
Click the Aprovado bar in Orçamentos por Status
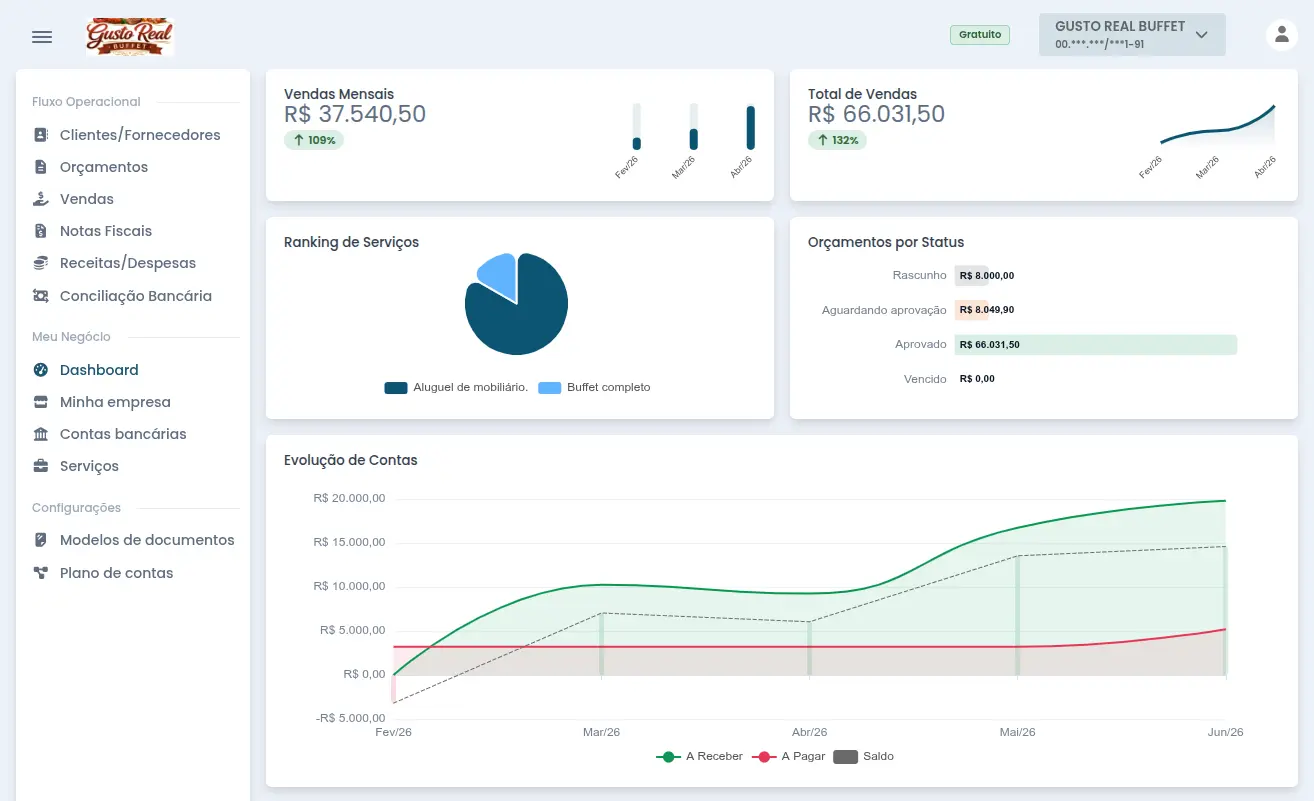click(x=1095, y=345)
